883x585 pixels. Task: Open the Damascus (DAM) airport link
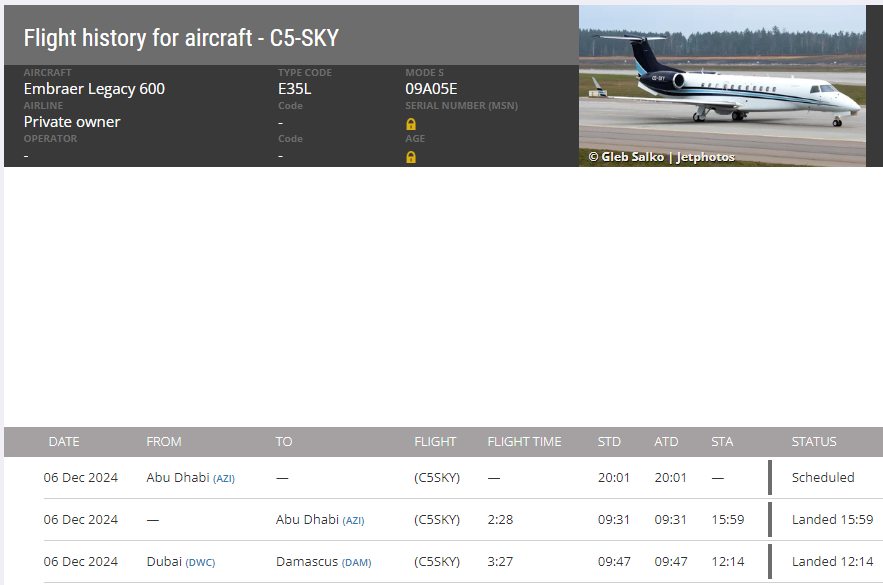pyautogui.click(x=323, y=562)
